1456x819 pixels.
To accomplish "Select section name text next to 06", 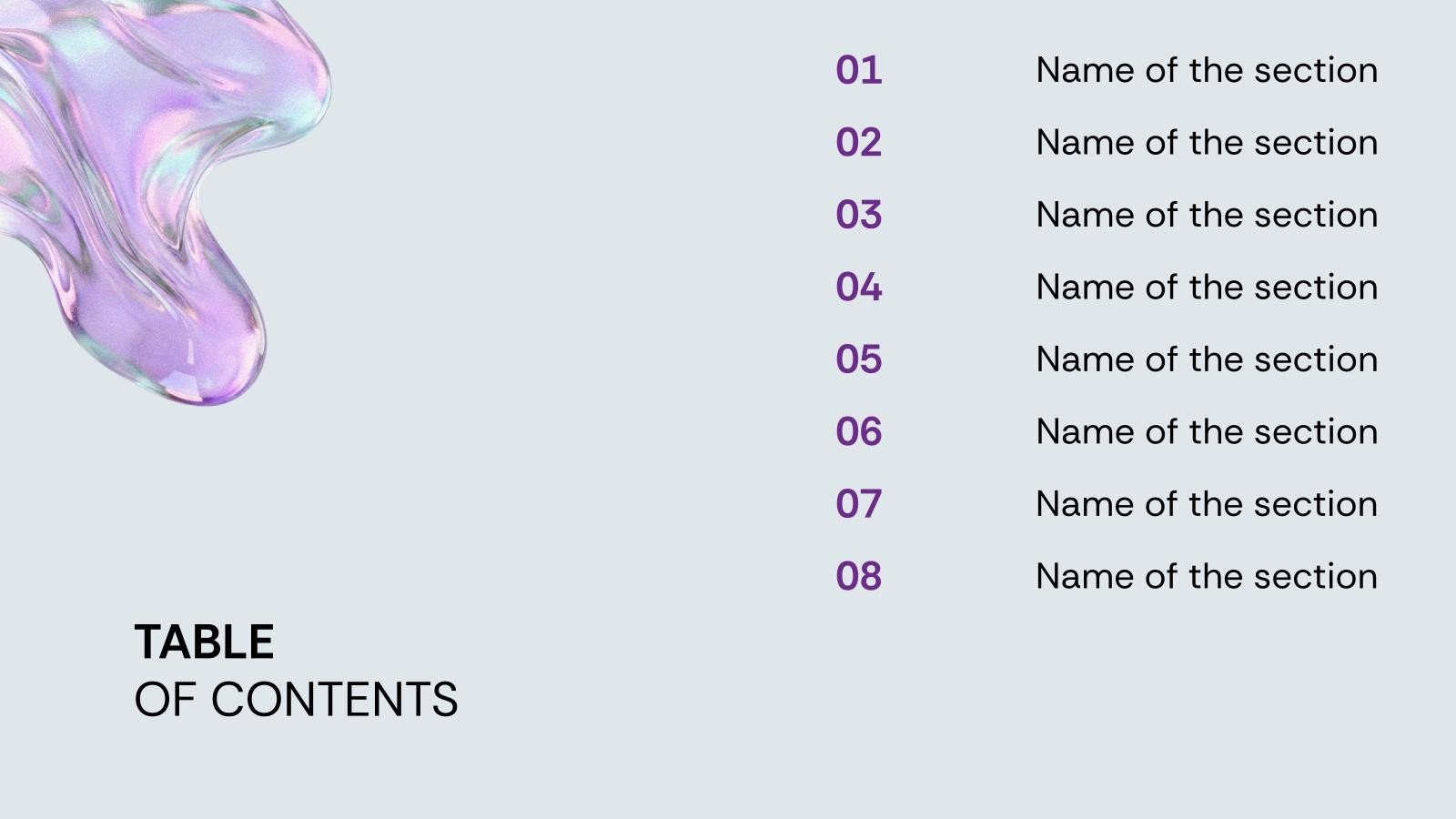I will 1206,431.
